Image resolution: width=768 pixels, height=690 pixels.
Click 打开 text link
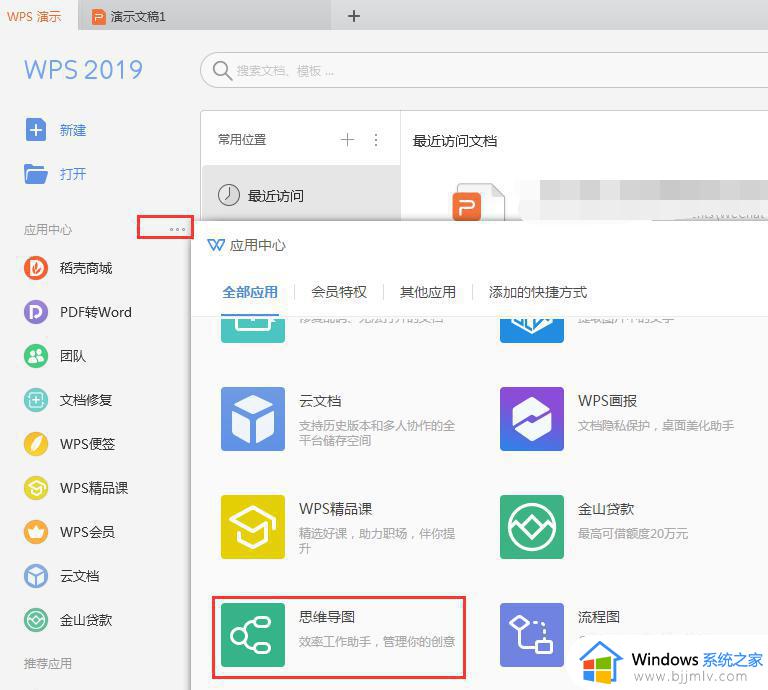[73, 174]
